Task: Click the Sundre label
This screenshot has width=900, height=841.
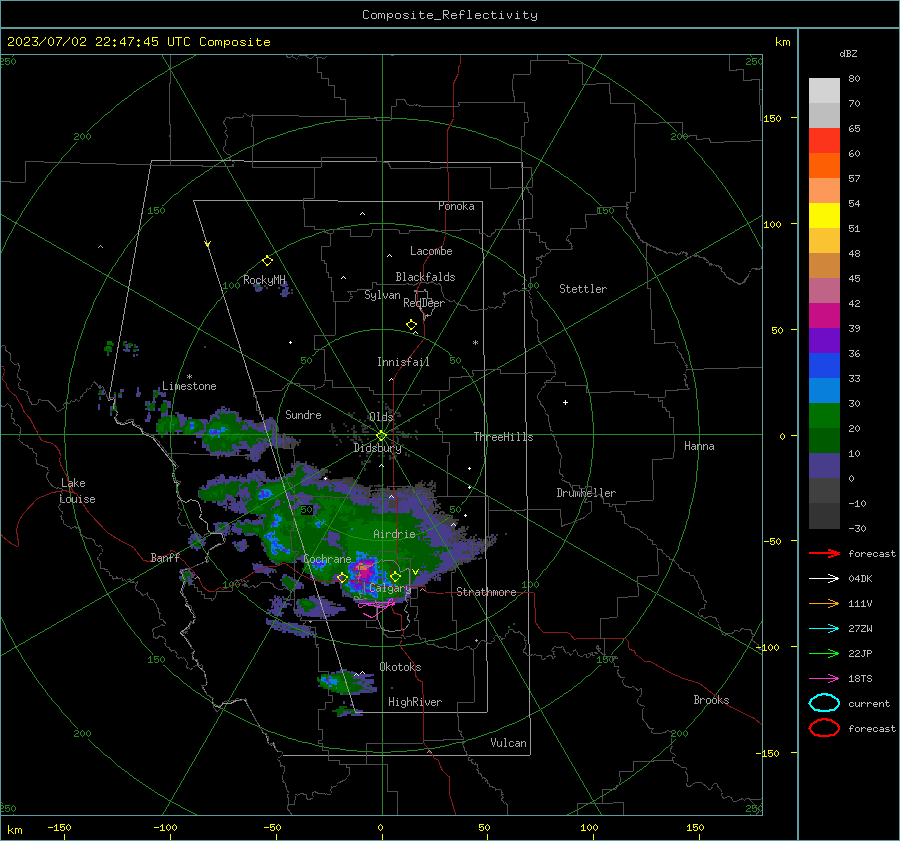Action: tap(303, 414)
